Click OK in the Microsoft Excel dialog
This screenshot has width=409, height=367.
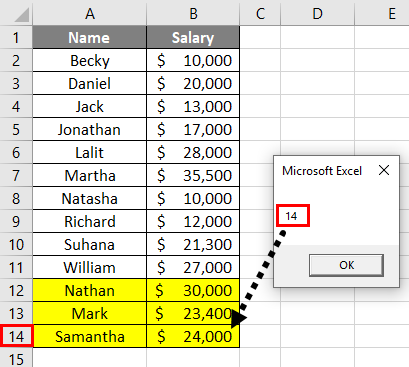pos(346,265)
